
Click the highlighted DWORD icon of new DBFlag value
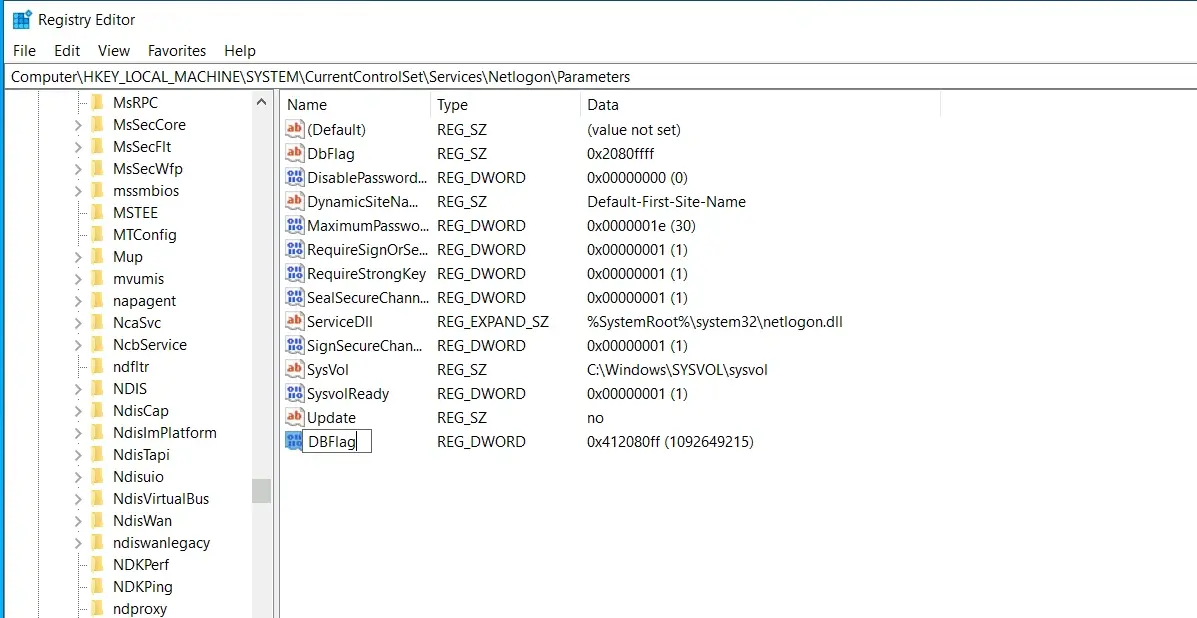click(294, 441)
